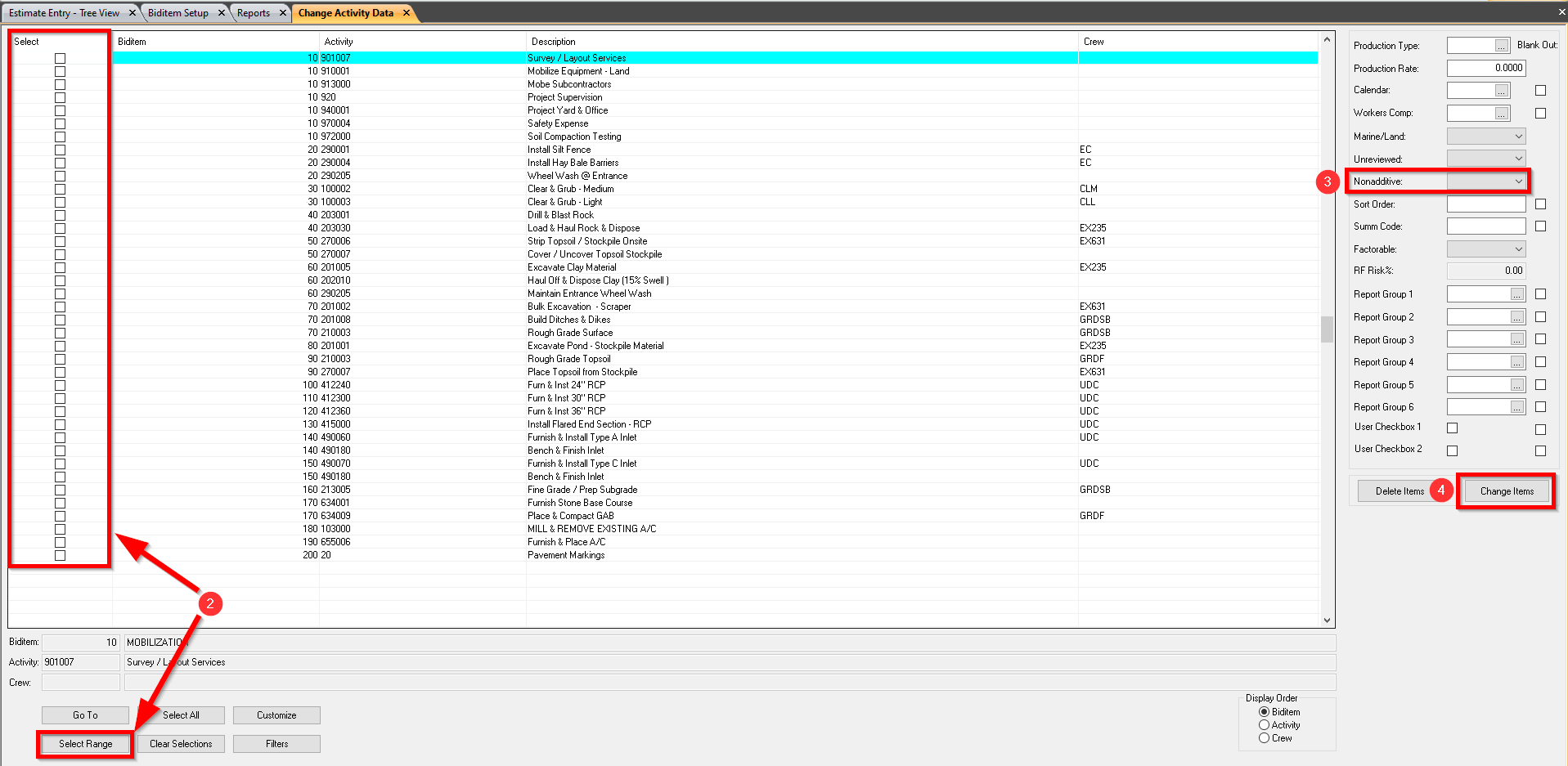Image resolution: width=1568 pixels, height=766 pixels.
Task: Open the Estimate Entry - Tree View tab
Action: click(x=64, y=13)
